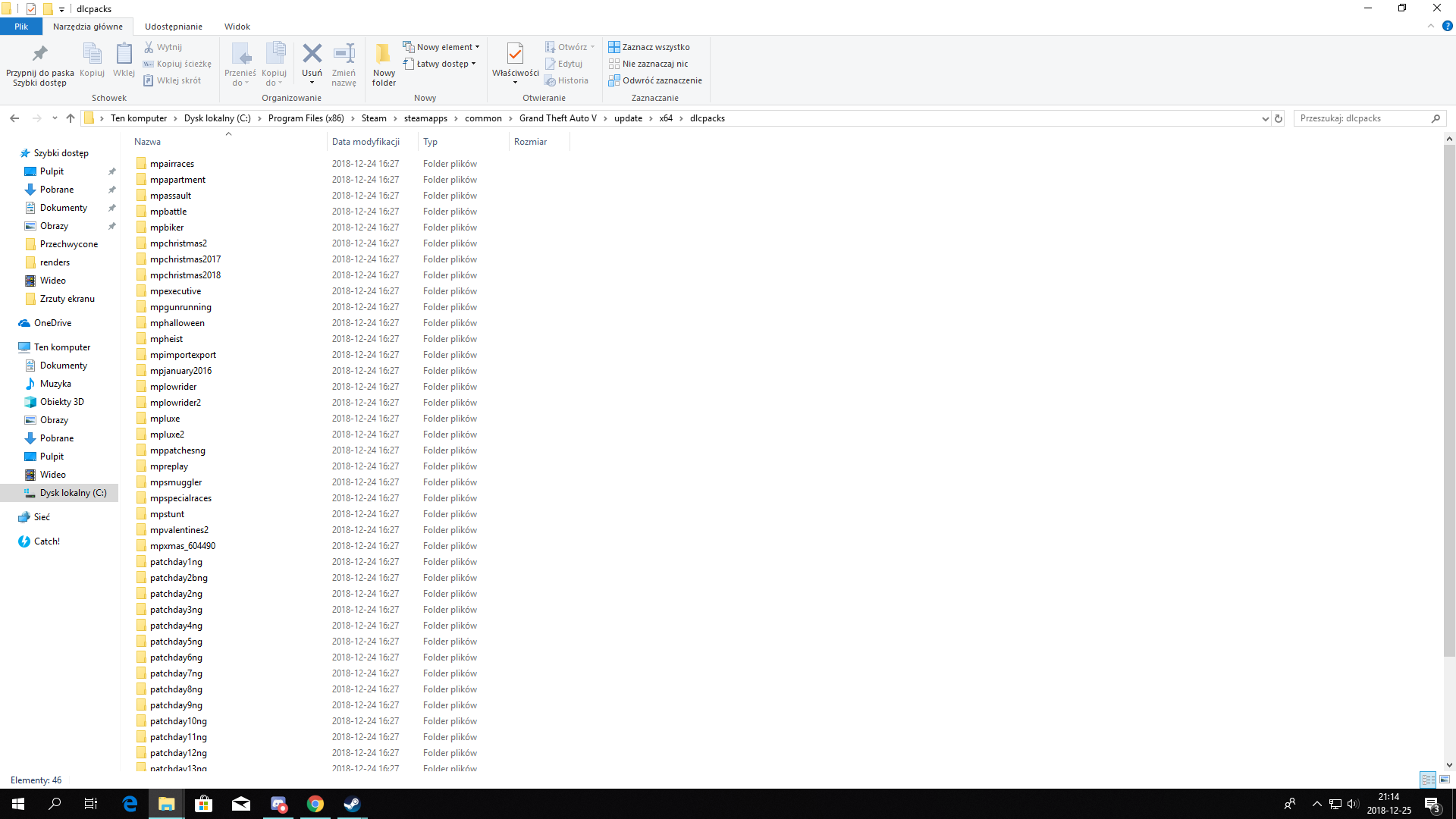Open Steam from the taskbar

click(x=352, y=804)
